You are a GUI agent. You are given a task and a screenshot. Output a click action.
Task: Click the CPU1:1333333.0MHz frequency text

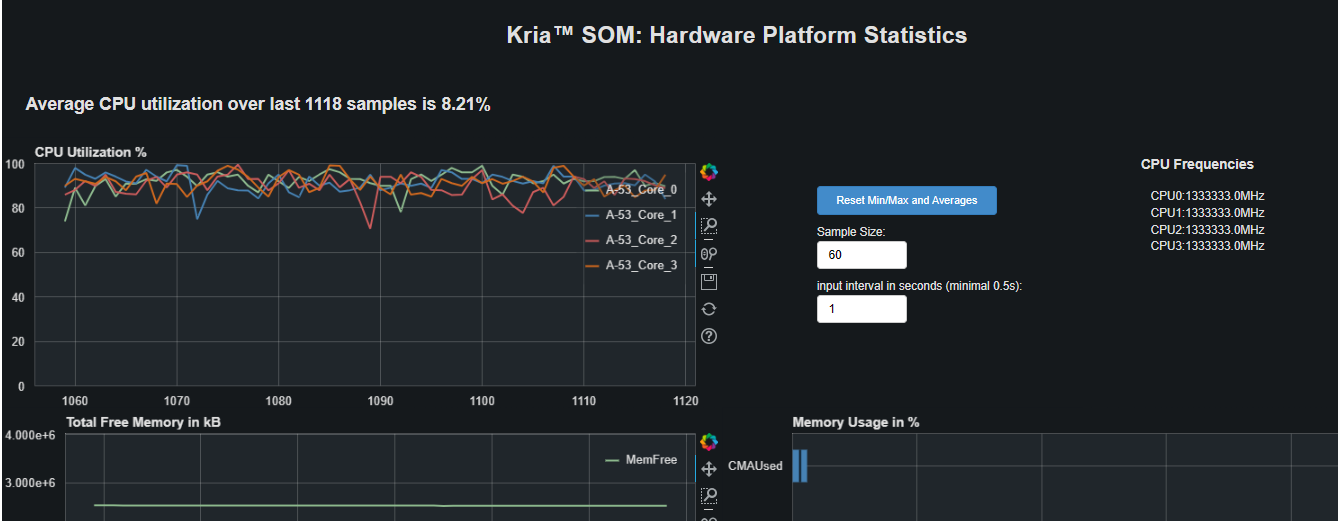[x=1207, y=213]
